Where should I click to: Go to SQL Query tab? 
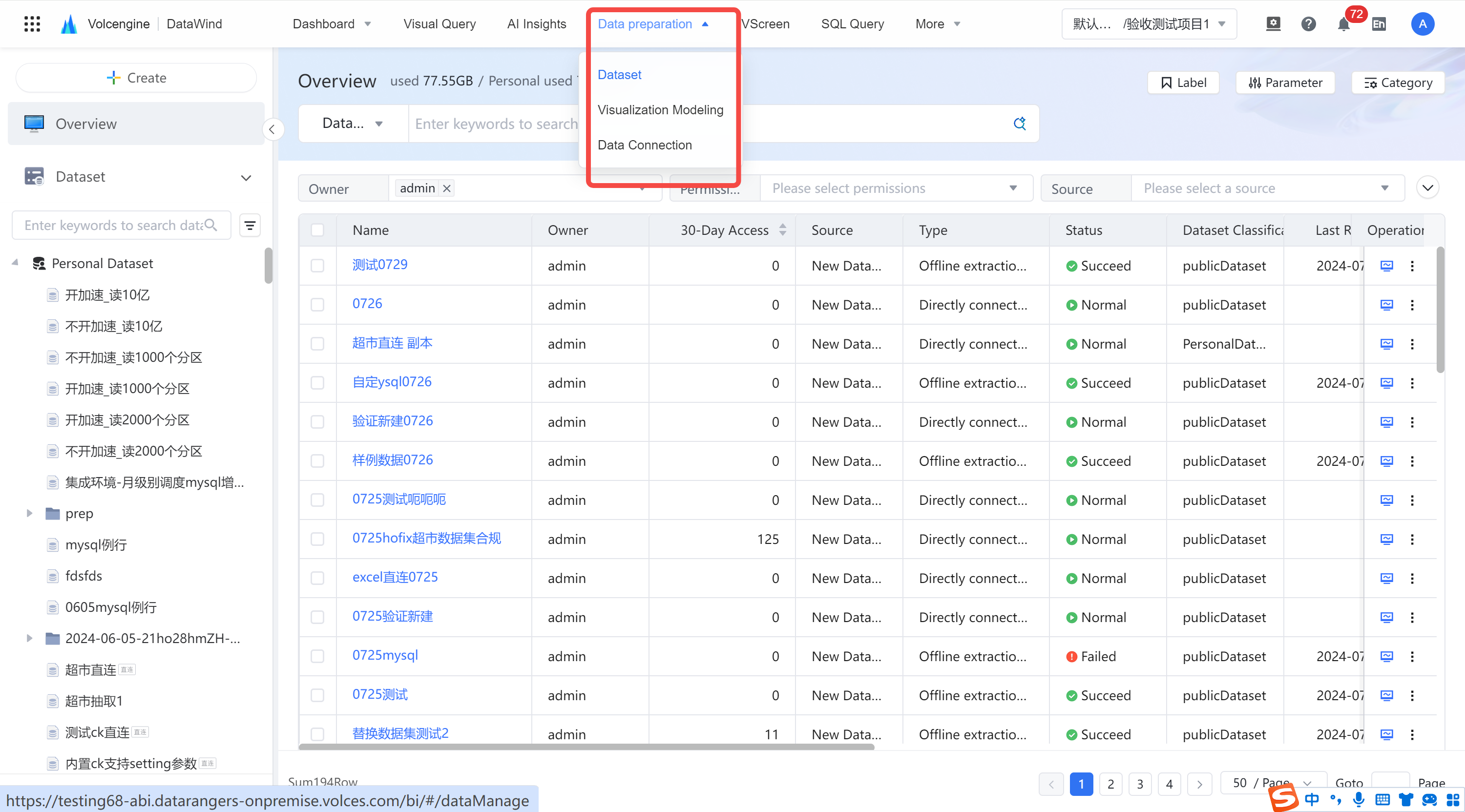[852, 24]
